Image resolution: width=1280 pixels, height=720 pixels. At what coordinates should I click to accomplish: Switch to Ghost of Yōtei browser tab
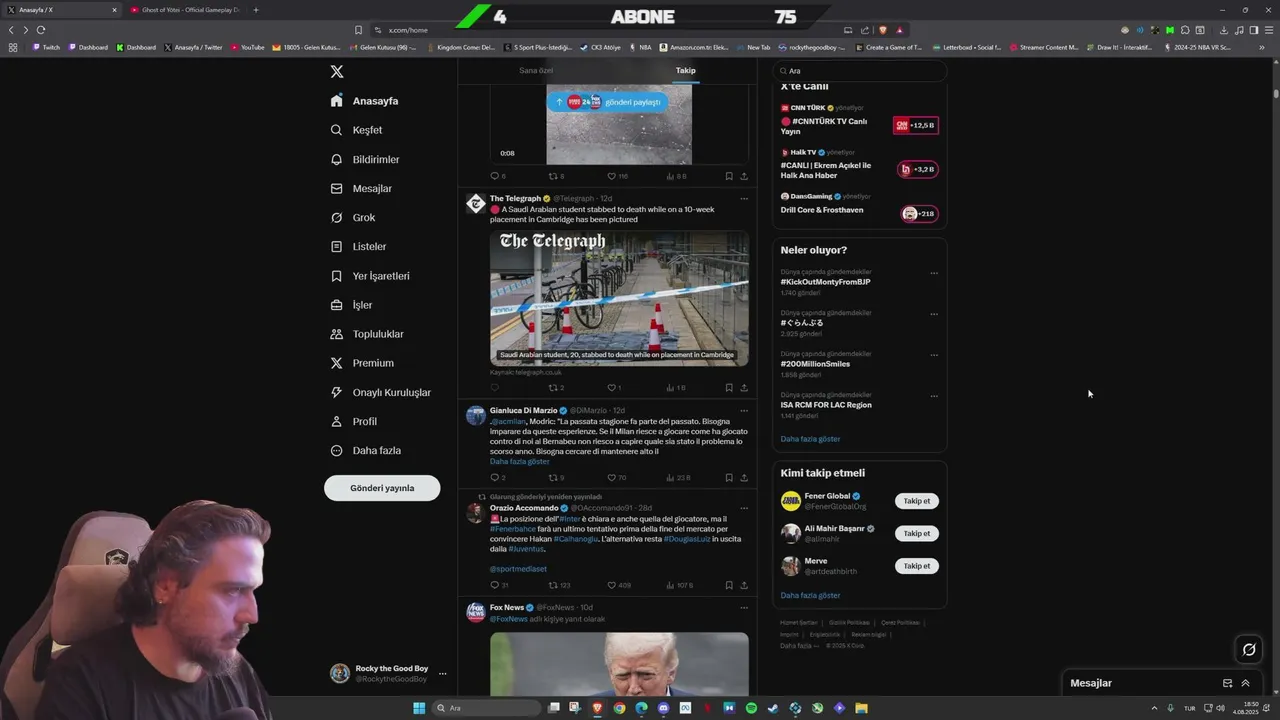(x=186, y=10)
